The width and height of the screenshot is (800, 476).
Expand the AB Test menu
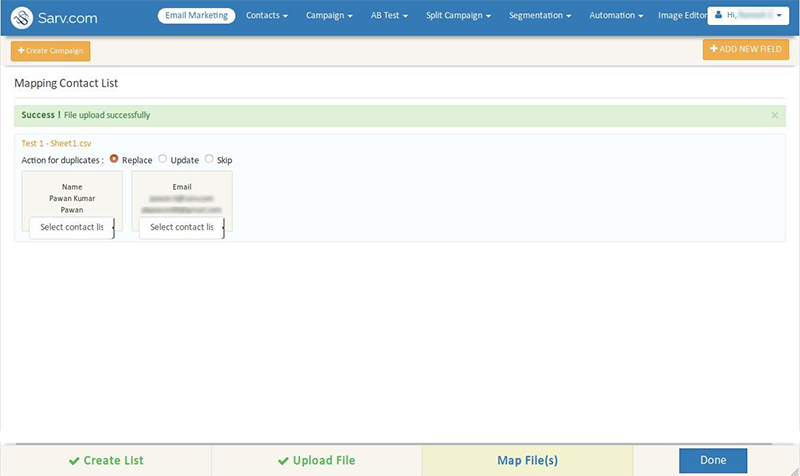tap(389, 15)
